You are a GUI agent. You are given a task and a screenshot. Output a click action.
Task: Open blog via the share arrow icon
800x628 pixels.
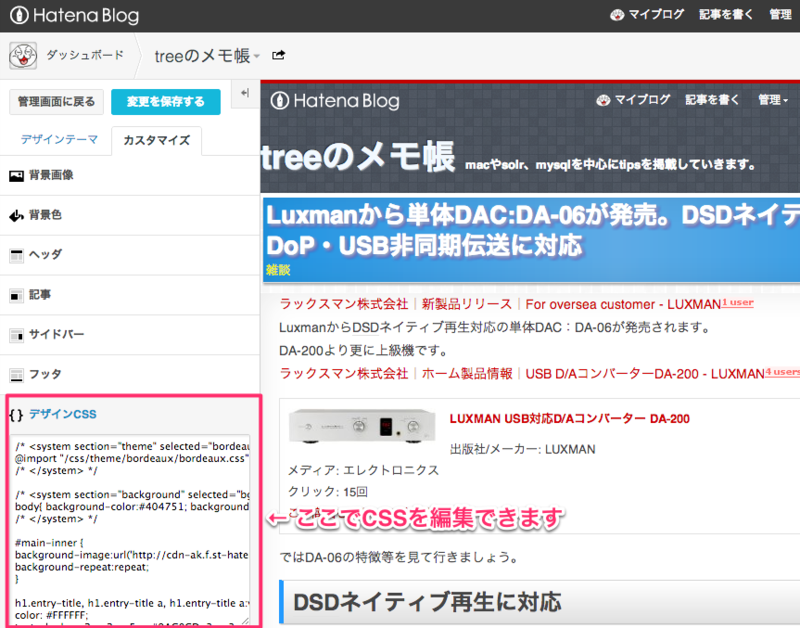coord(279,55)
